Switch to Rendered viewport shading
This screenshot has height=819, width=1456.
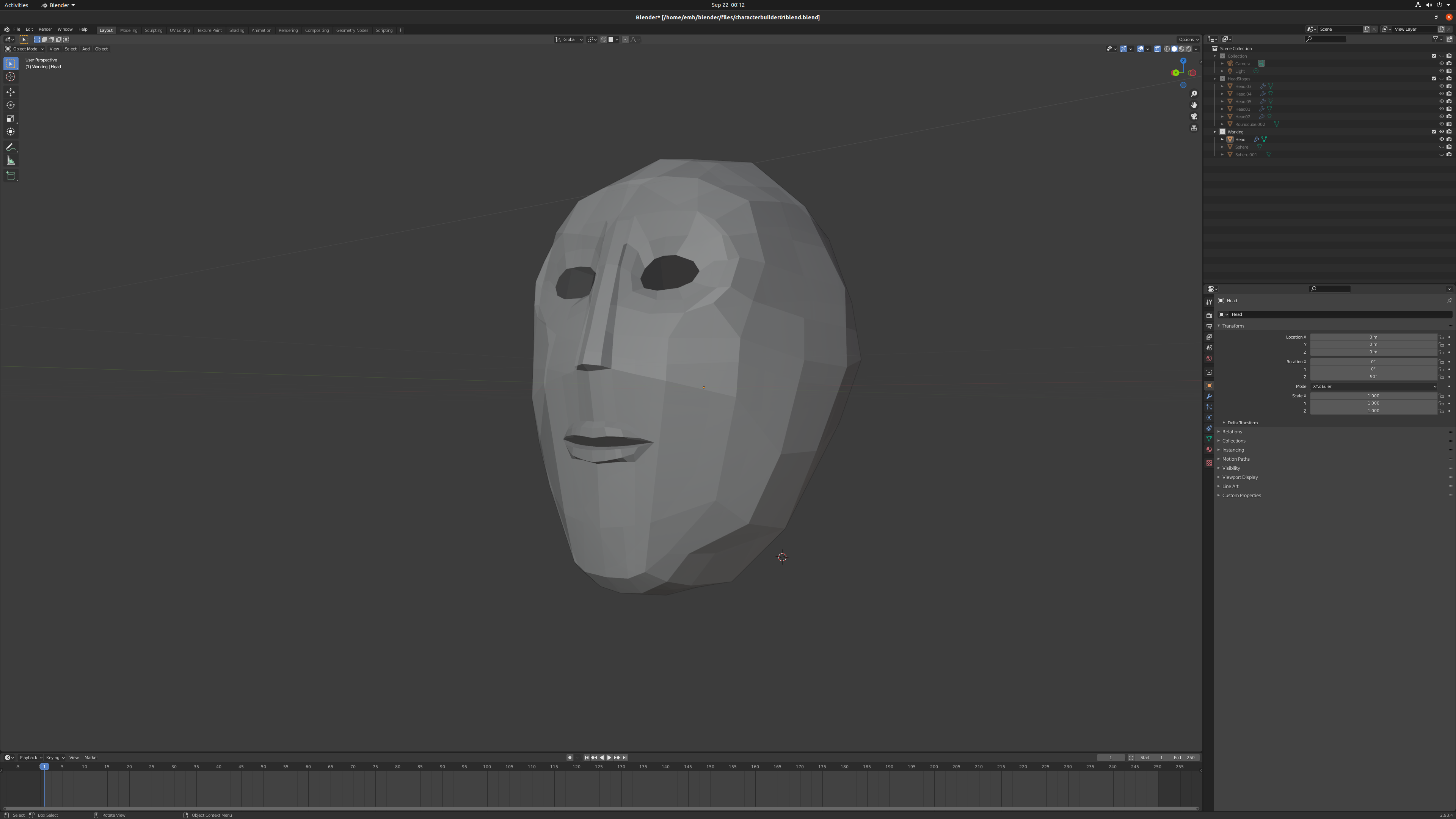click(1189, 49)
